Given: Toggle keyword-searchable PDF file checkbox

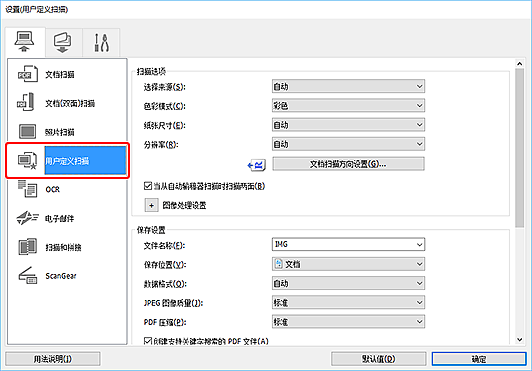Looking at the screenshot, I should pyautogui.click(x=148, y=340).
